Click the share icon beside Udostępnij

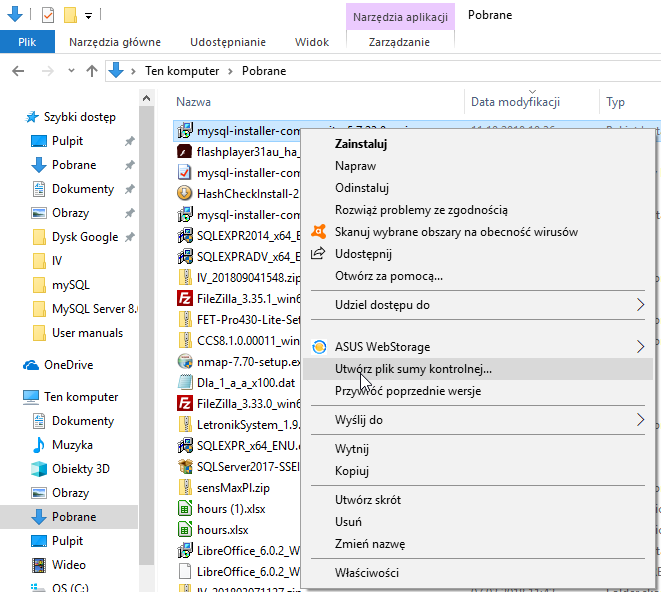point(318,253)
